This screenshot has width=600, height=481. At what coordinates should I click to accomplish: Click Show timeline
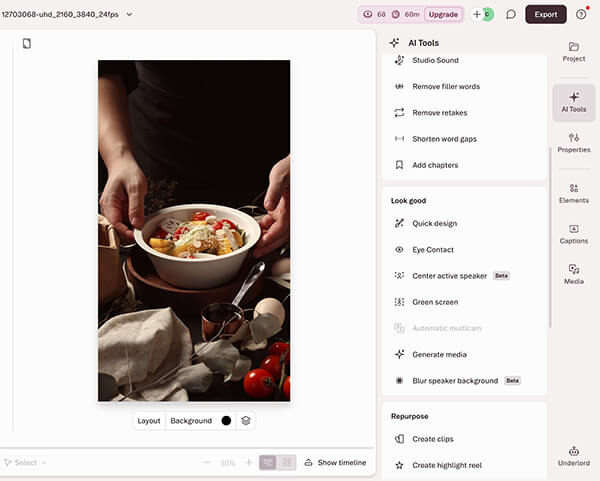pos(335,463)
